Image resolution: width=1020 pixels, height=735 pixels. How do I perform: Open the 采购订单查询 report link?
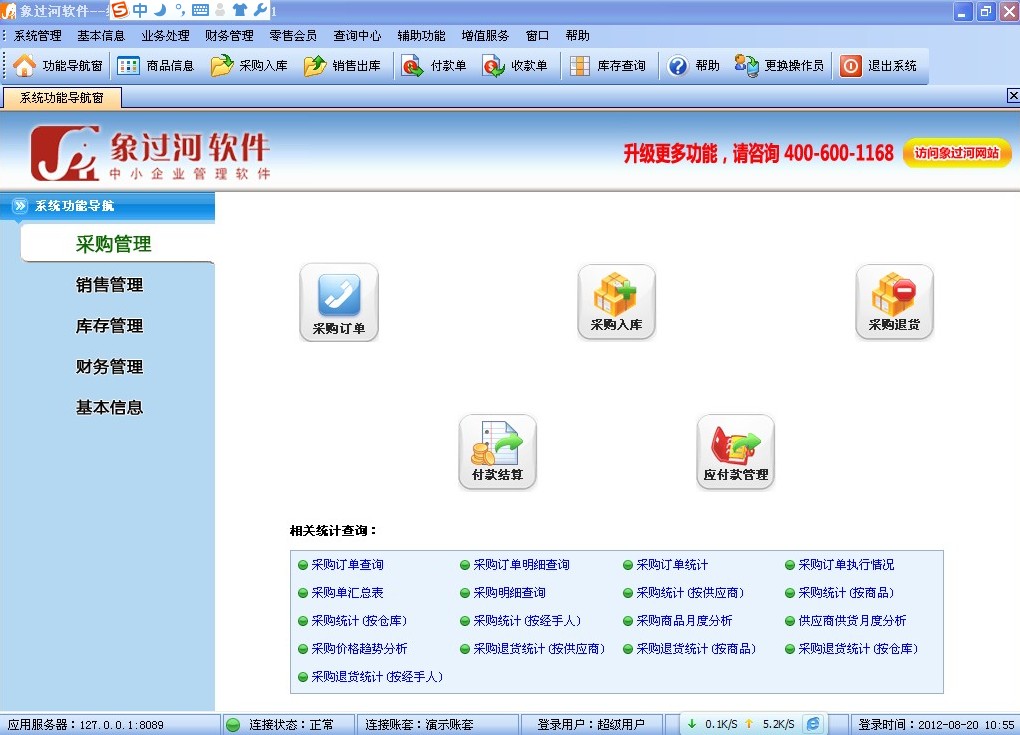click(x=347, y=565)
